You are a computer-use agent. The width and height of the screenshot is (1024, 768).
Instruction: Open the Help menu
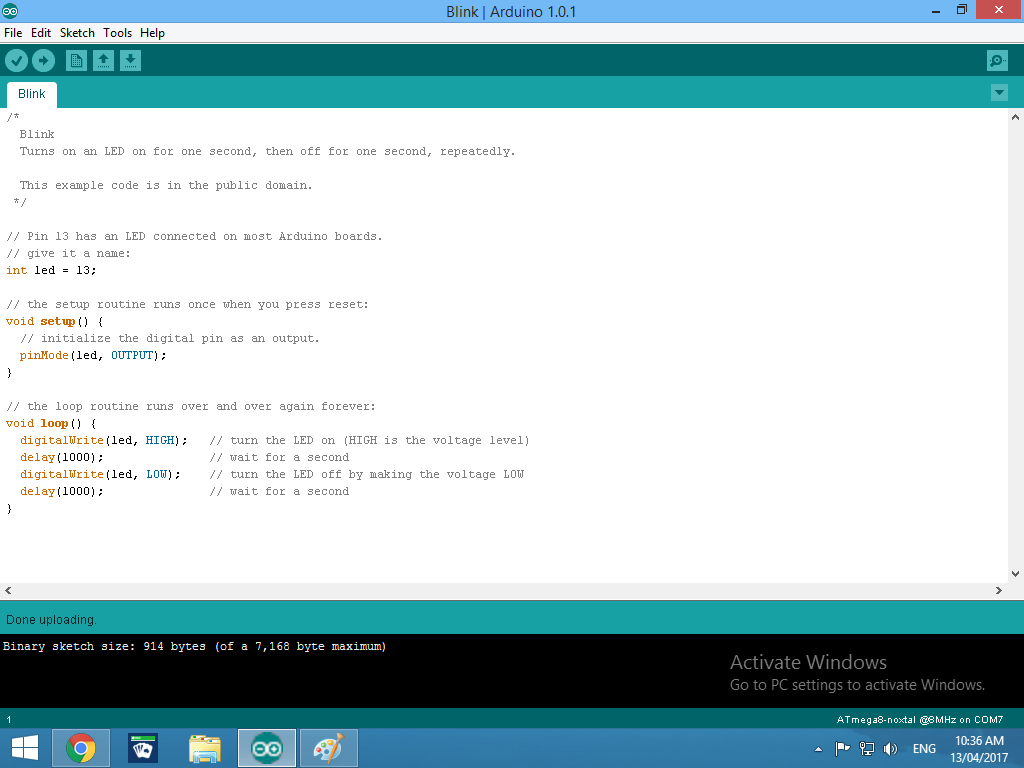(x=152, y=33)
